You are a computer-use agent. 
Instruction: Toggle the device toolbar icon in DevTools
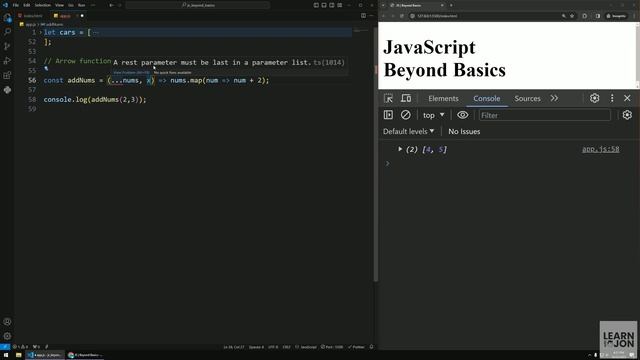pyautogui.click(x=406, y=98)
